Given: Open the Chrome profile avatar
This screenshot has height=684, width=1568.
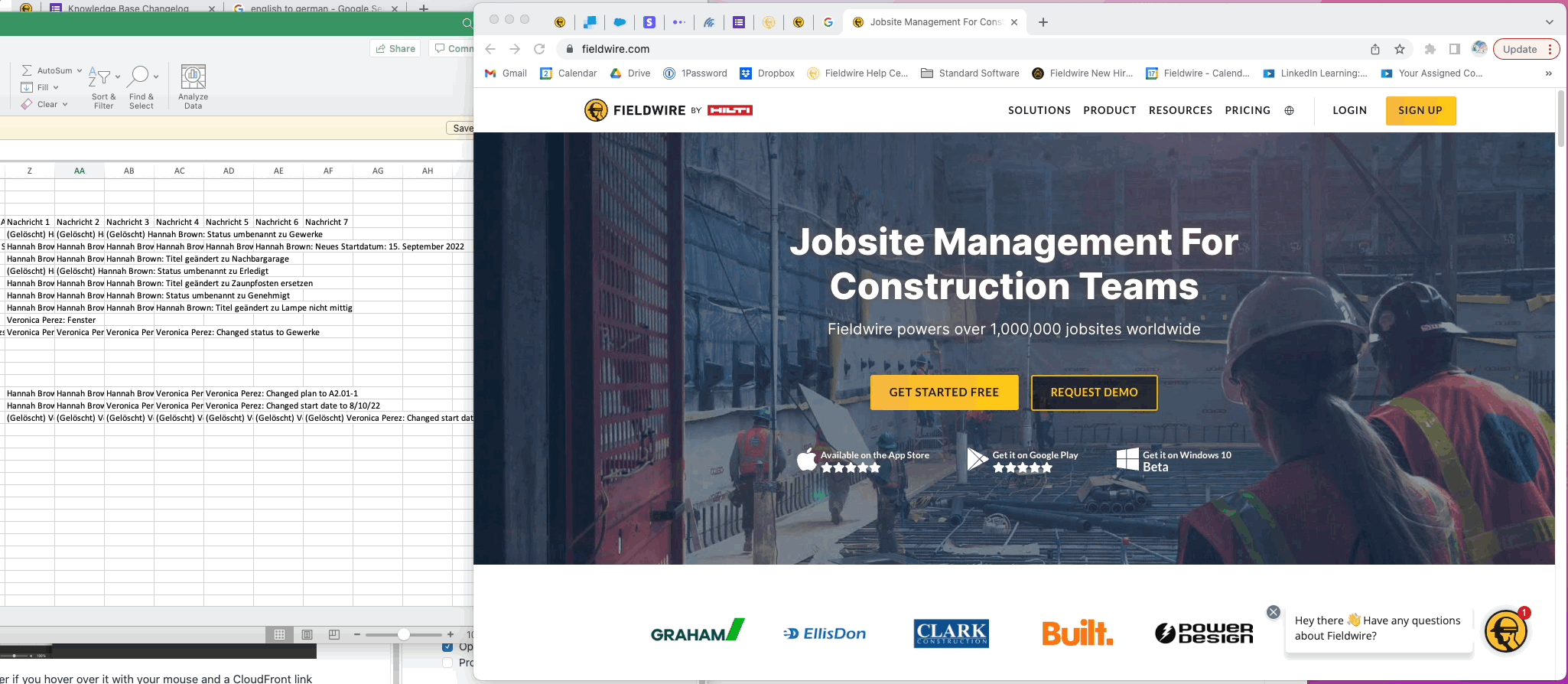Looking at the screenshot, I should pos(1479,49).
